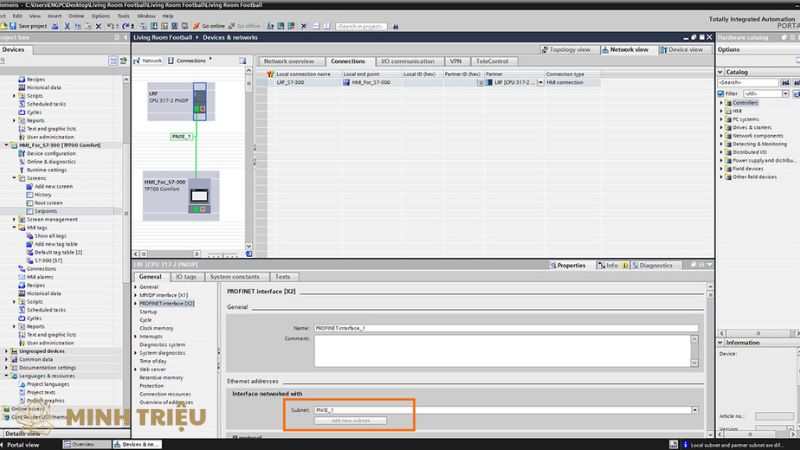This screenshot has width=800, height=450.
Task: Open the Network overview tab
Action: coord(288,61)
